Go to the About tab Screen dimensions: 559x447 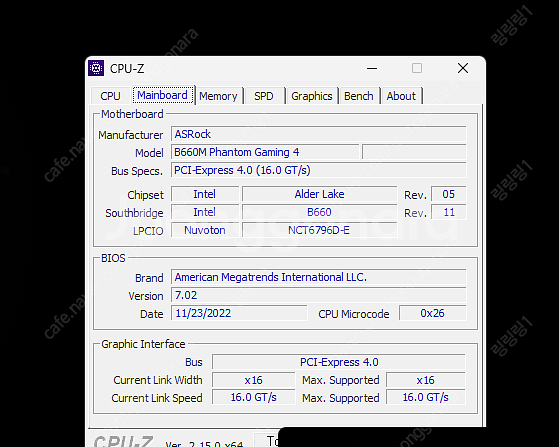click(x=401, y=96)
